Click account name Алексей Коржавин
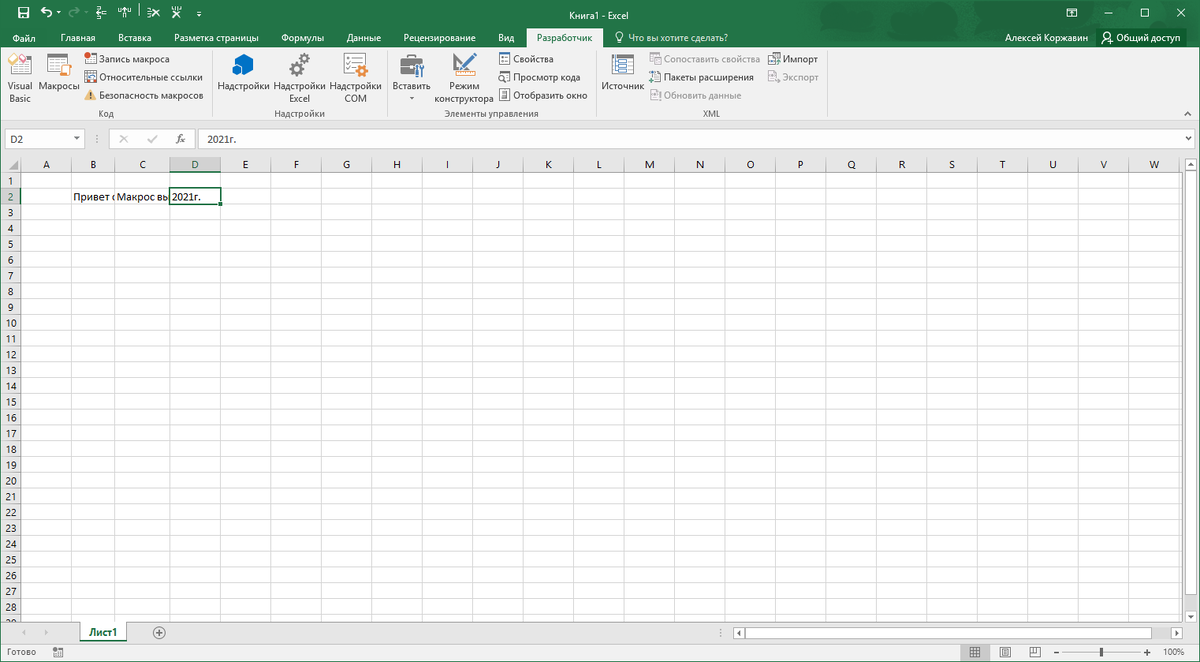 point(1048,37)
